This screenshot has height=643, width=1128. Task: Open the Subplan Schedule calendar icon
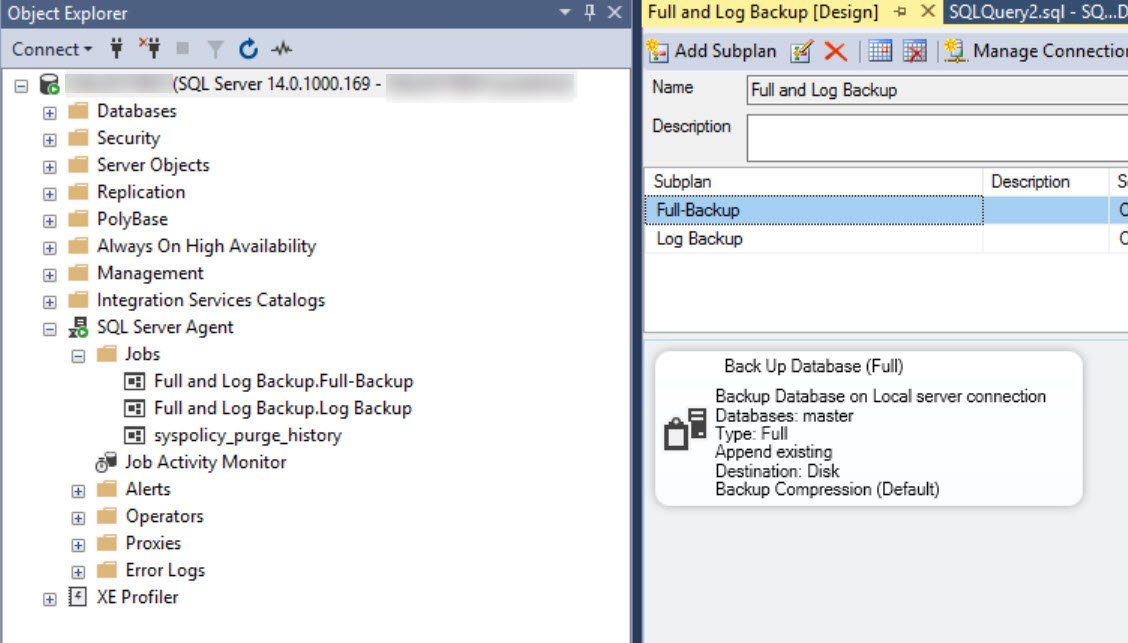coord(880,51)
